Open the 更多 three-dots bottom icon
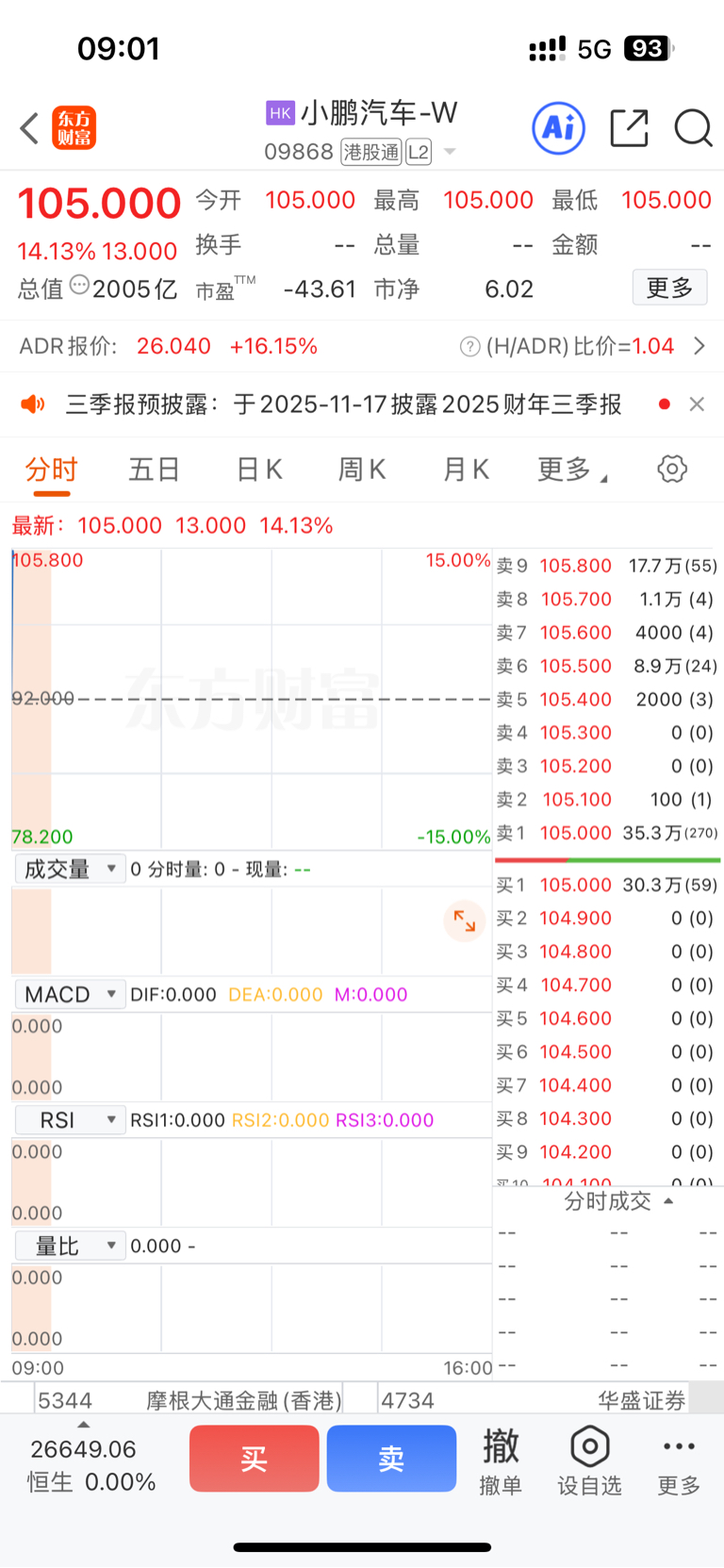This screenshot has width=724, height=1568. pyautogui.click(x=679, y=1461)
